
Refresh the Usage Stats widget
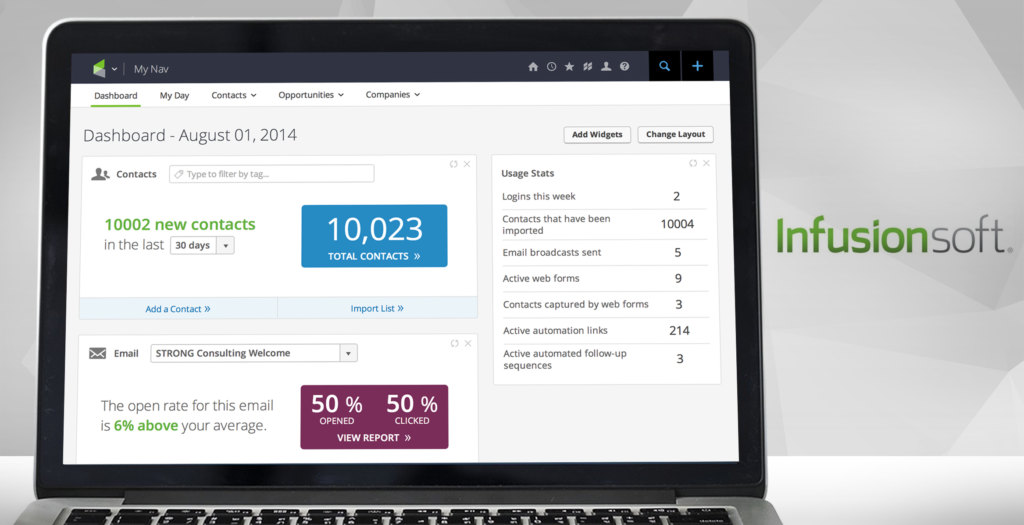pos(693,163)
